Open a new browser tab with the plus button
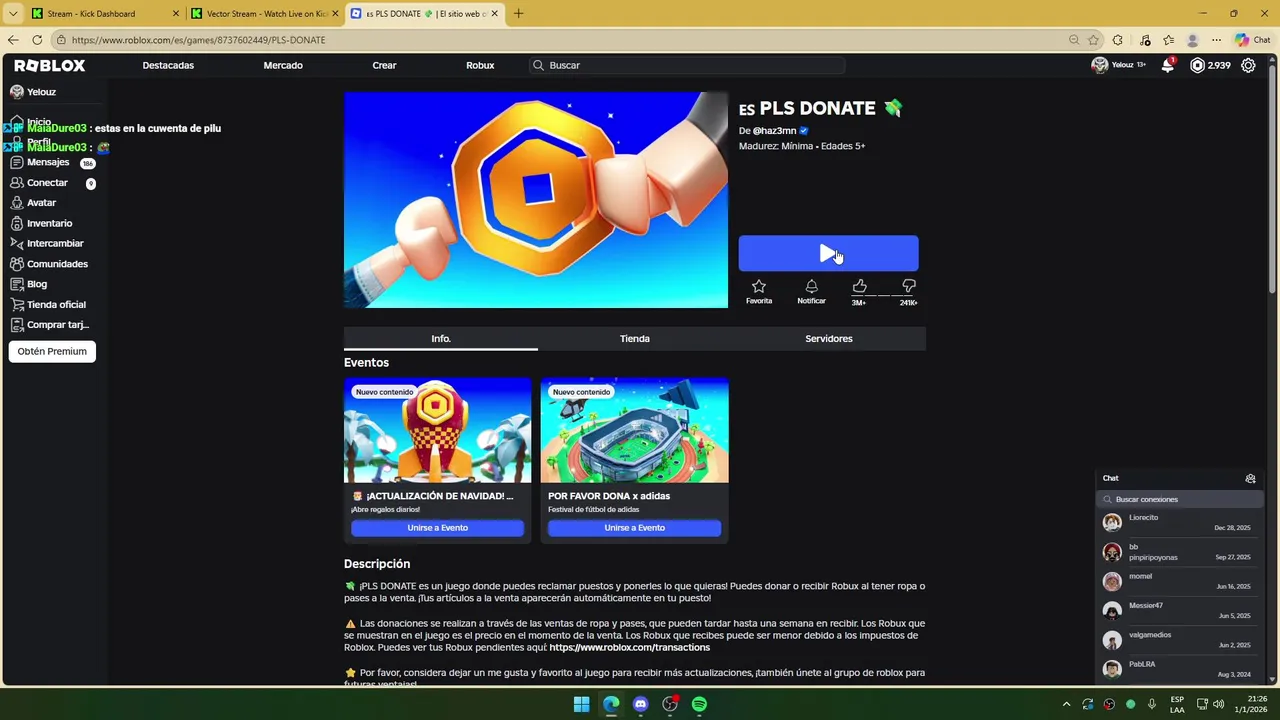Screen dimensions: 1280x720 [518, 14]
